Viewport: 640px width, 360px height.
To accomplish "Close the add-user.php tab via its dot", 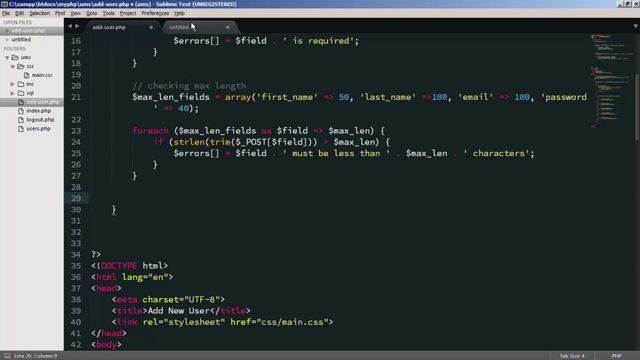I will click(151, 27).
